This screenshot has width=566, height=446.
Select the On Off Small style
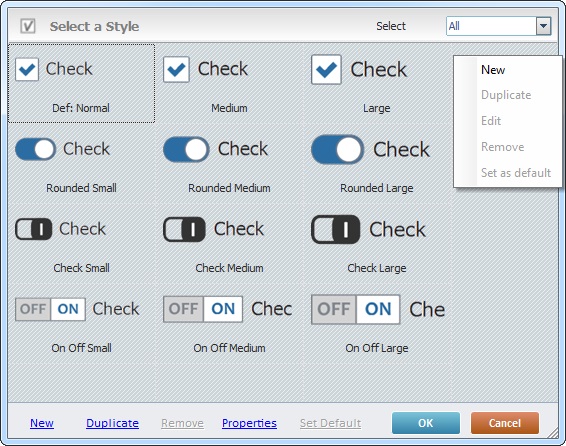click(x=82, y=324)
